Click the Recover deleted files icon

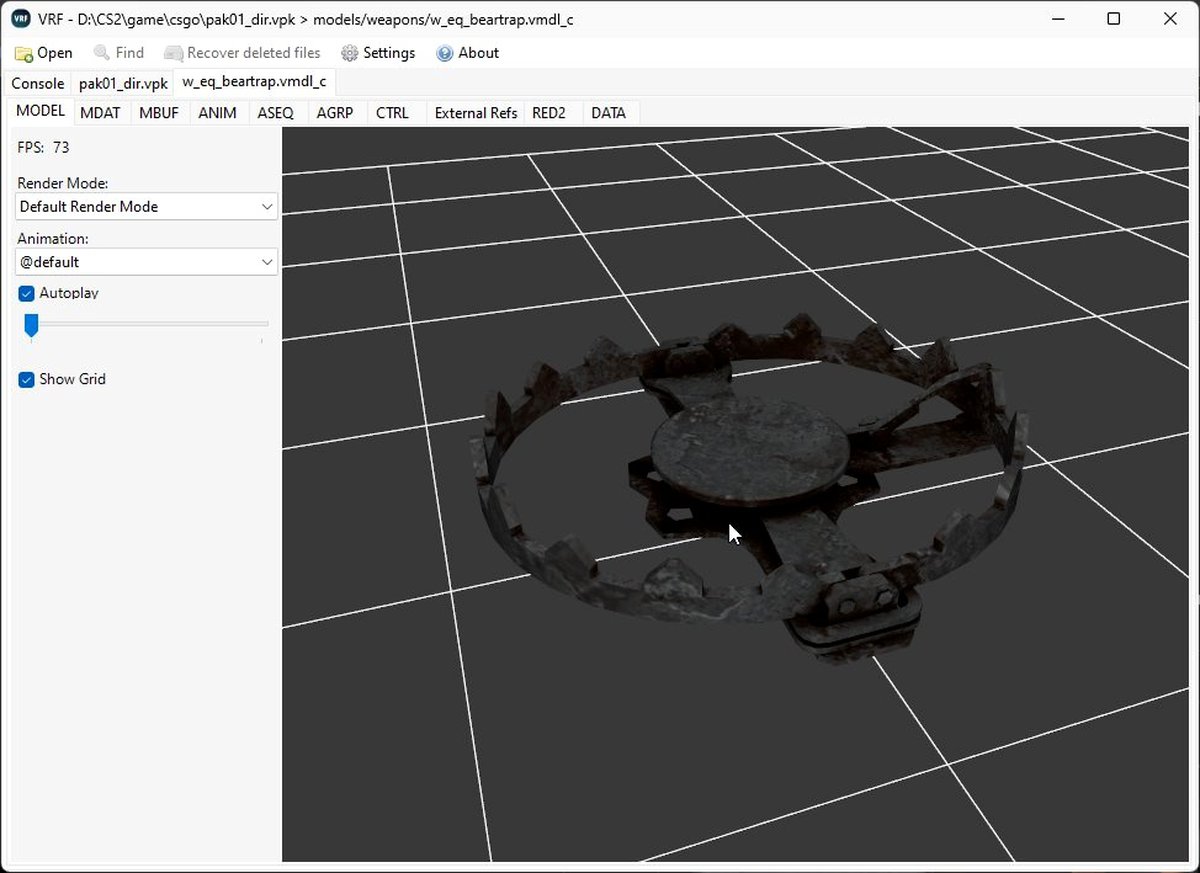pos(173,53)
